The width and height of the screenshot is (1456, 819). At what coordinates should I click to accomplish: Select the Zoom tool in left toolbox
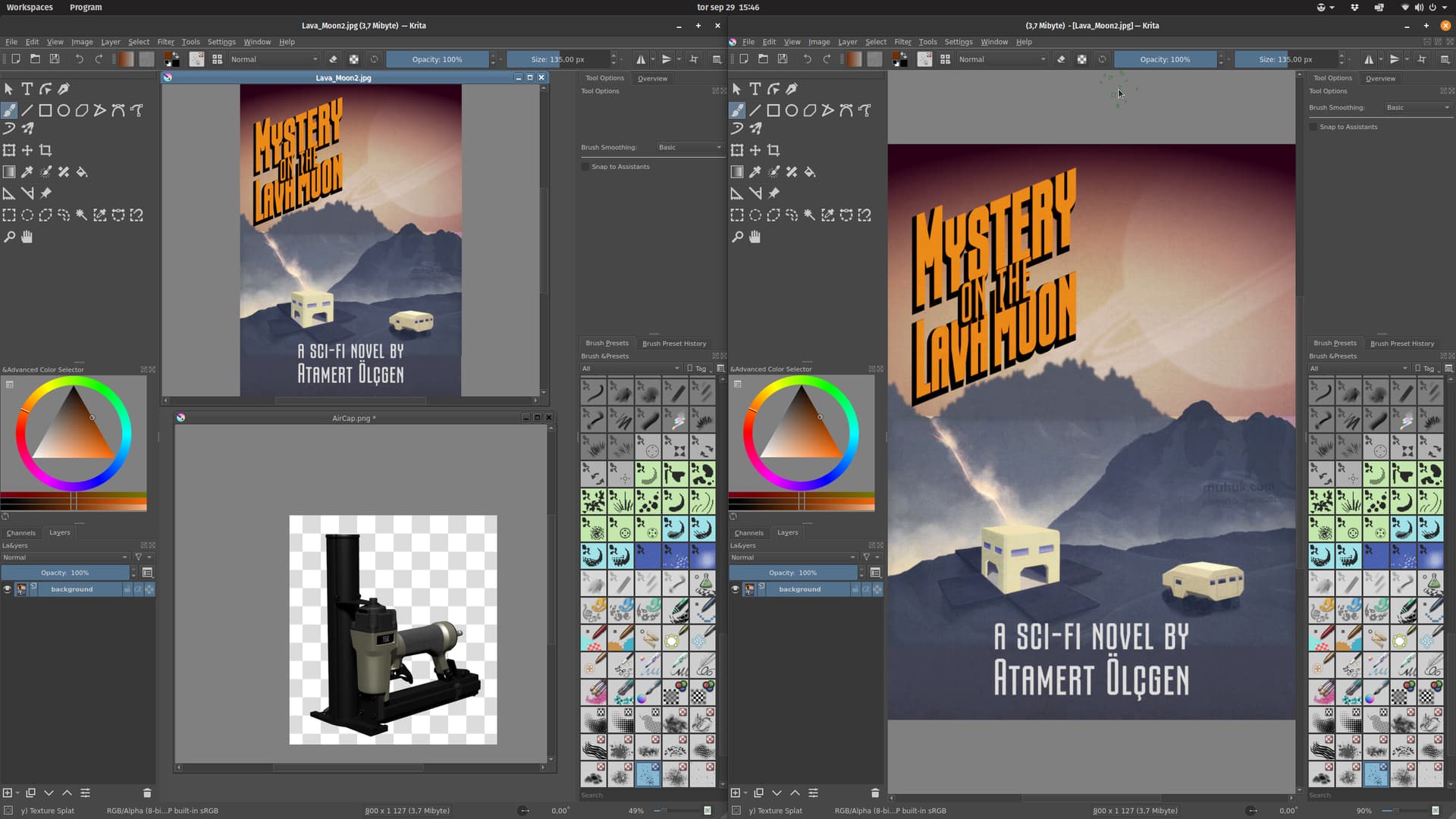point(9,237)
